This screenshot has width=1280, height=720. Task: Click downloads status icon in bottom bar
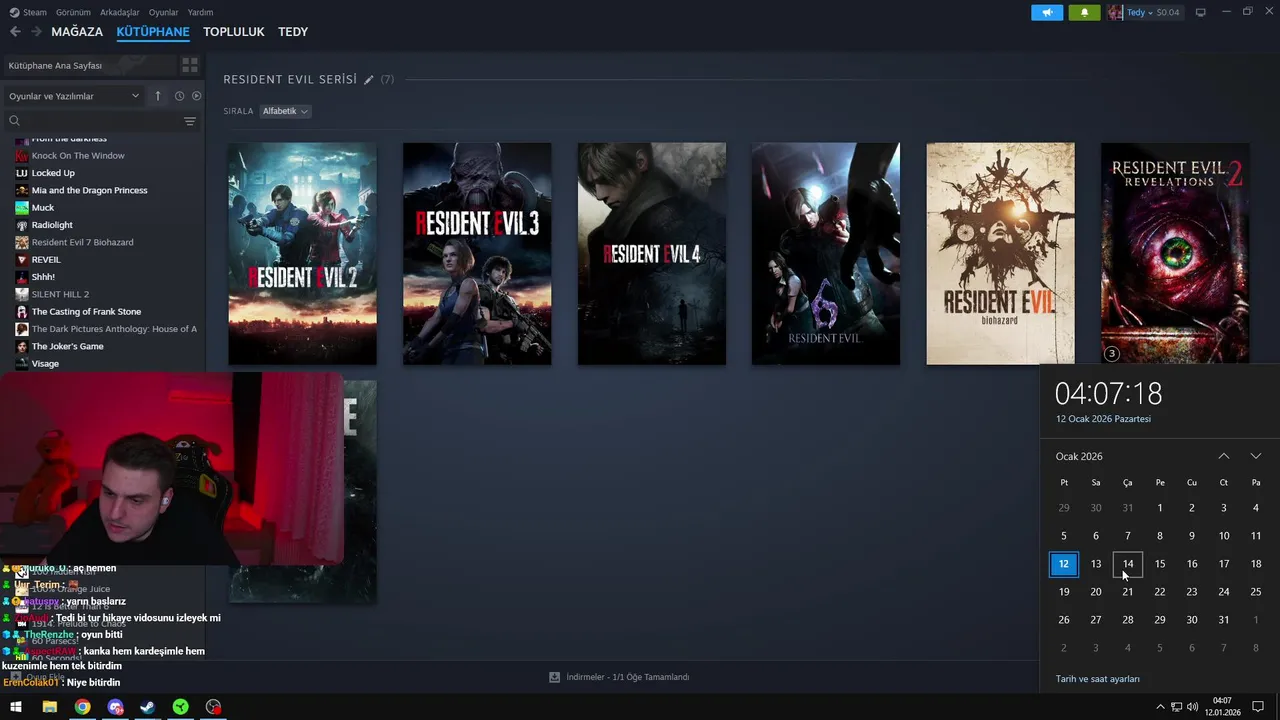(x=554, y=677)
